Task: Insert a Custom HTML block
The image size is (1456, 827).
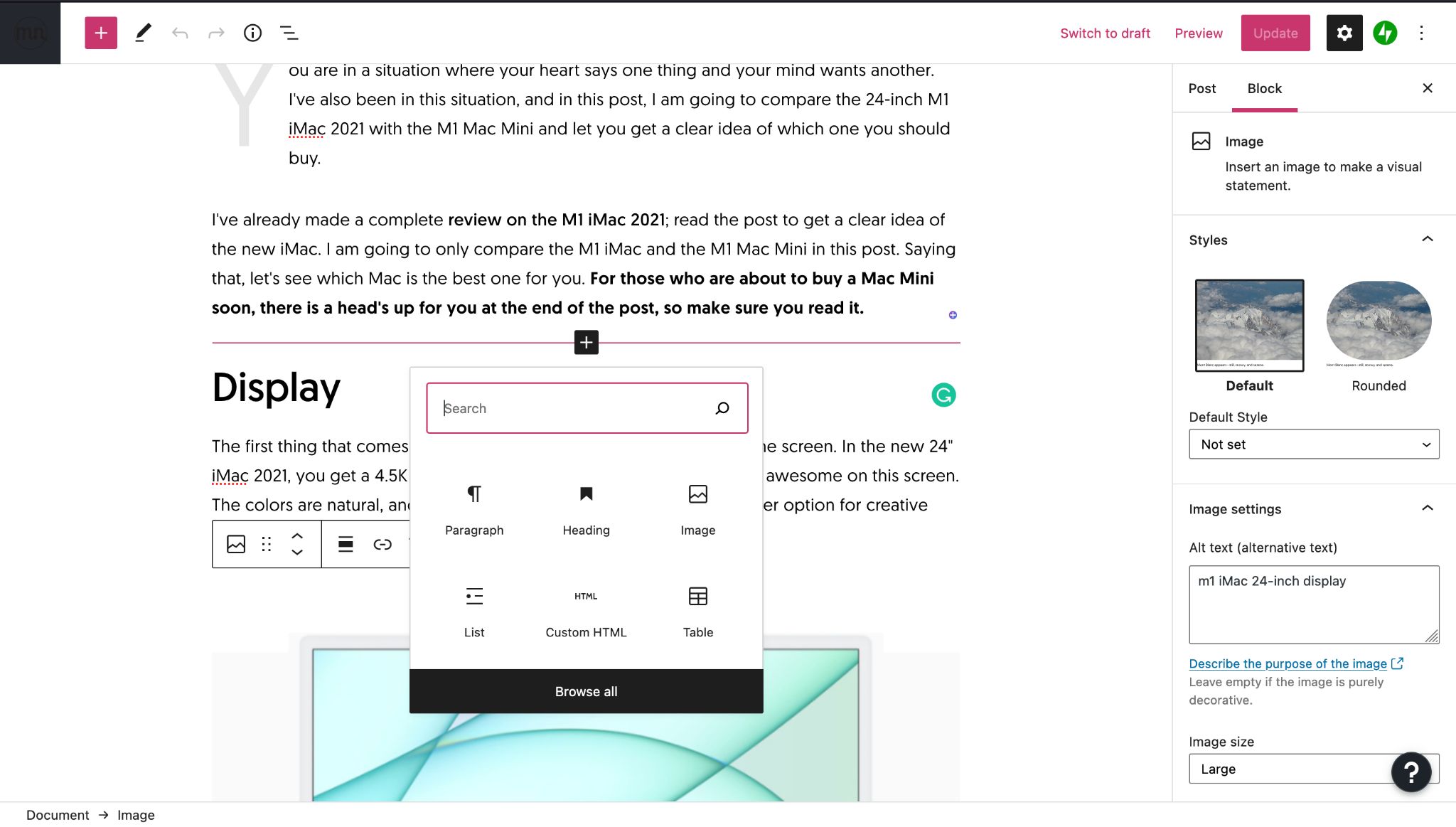Action: (586, 610)
